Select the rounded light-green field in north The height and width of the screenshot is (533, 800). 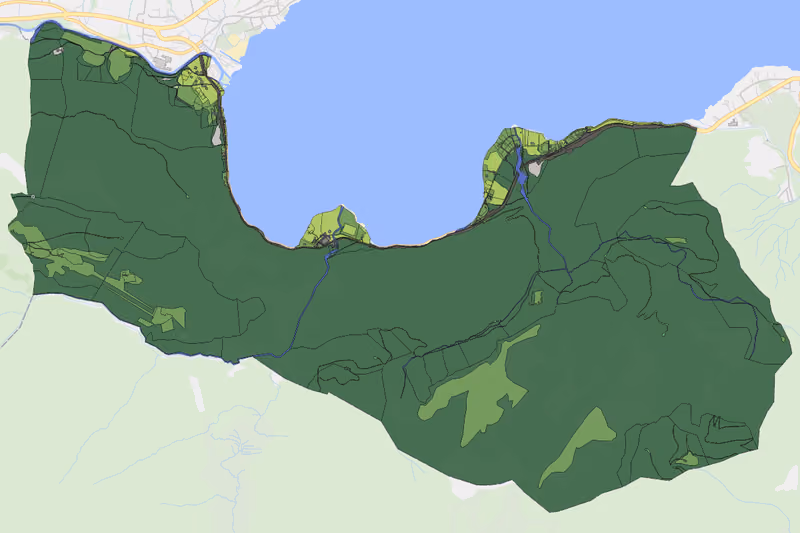(118, 65)
